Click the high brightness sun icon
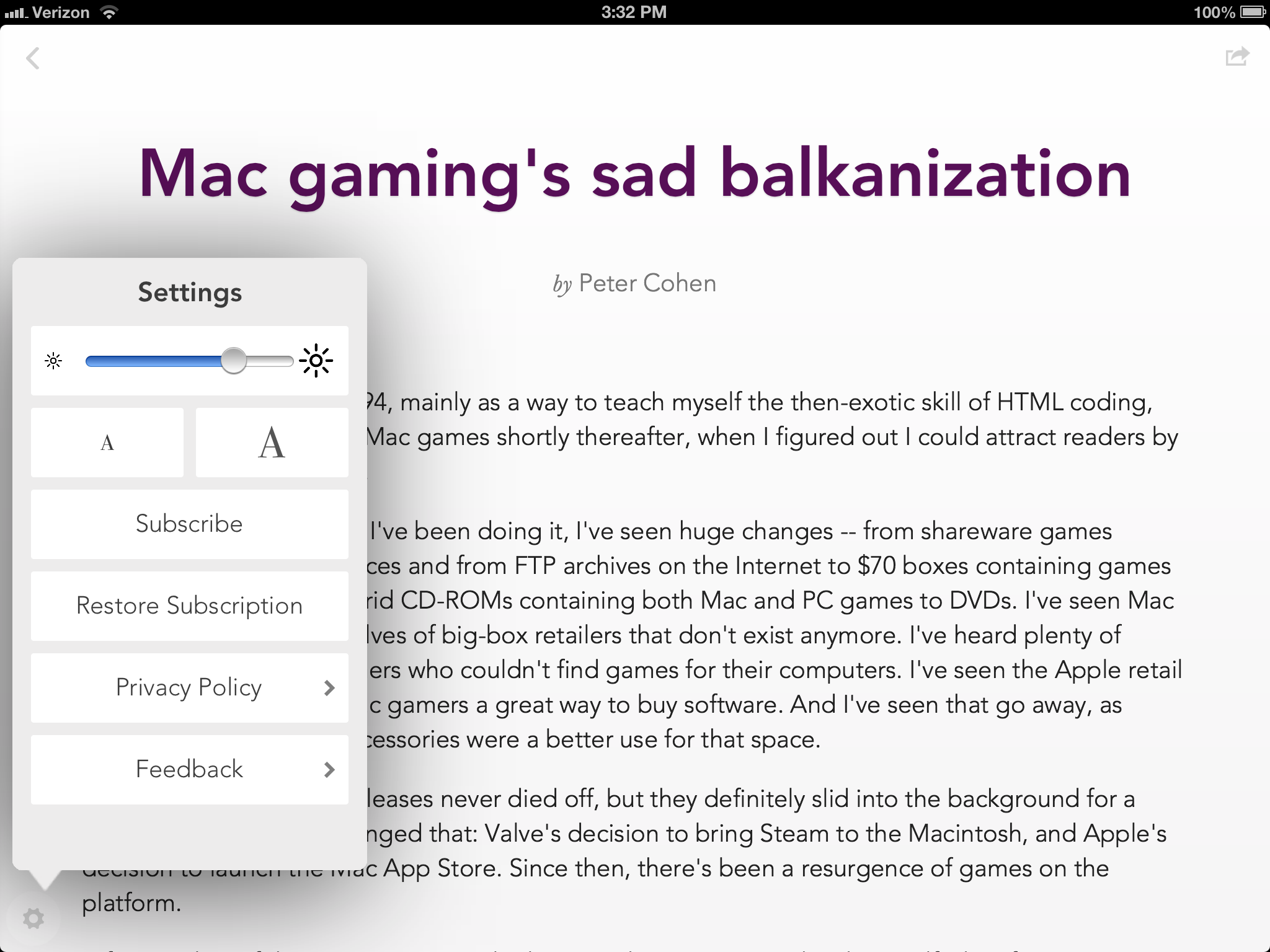 316,361
